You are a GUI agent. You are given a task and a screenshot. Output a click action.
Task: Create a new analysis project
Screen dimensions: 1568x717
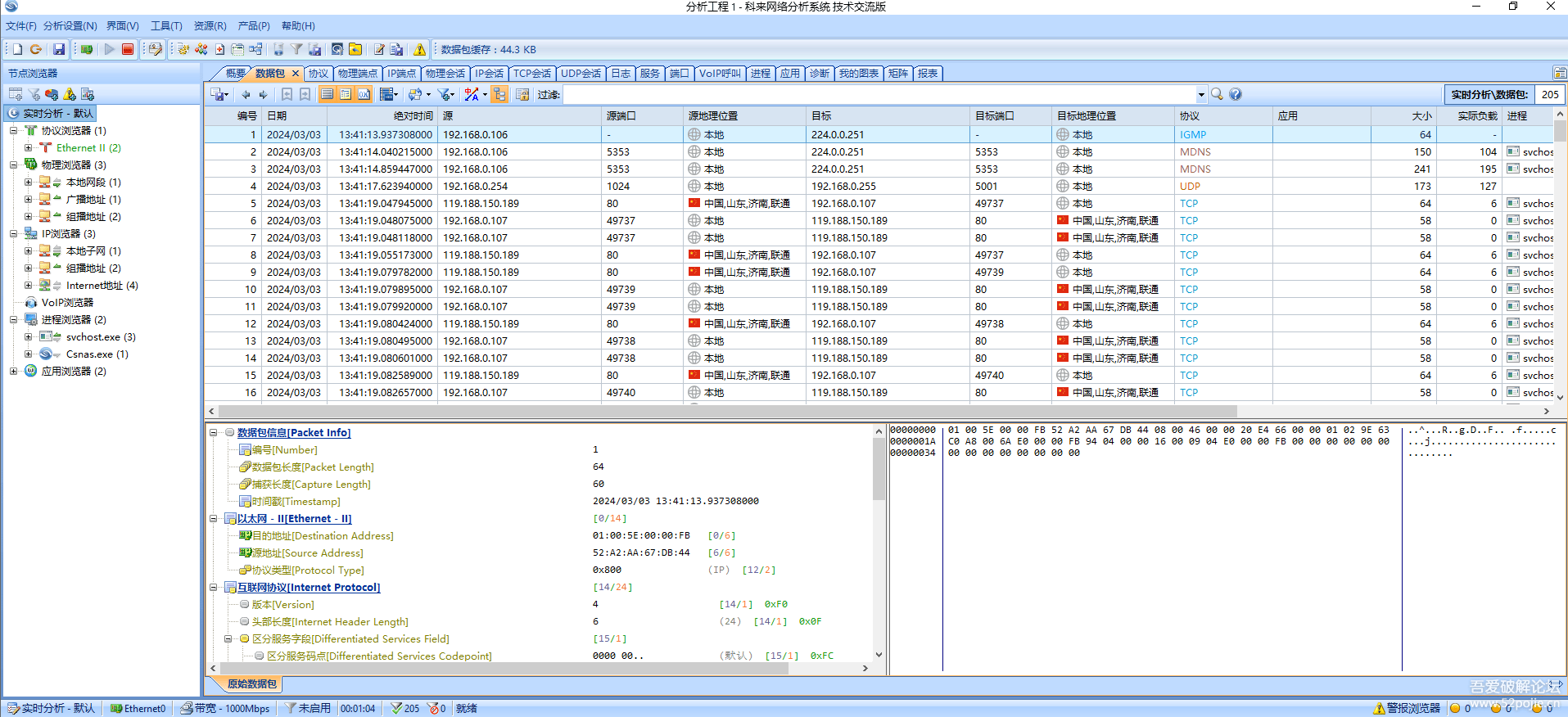17,49
